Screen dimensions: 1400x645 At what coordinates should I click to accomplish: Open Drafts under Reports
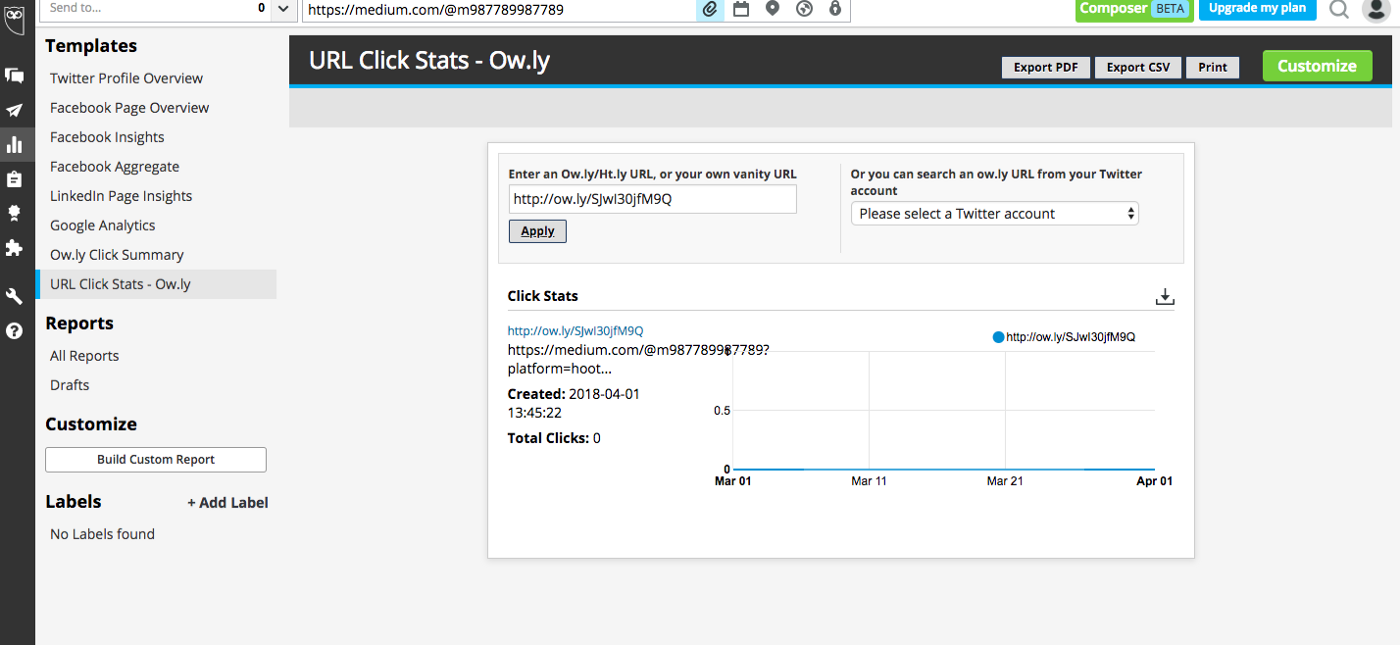pos(70,385)
